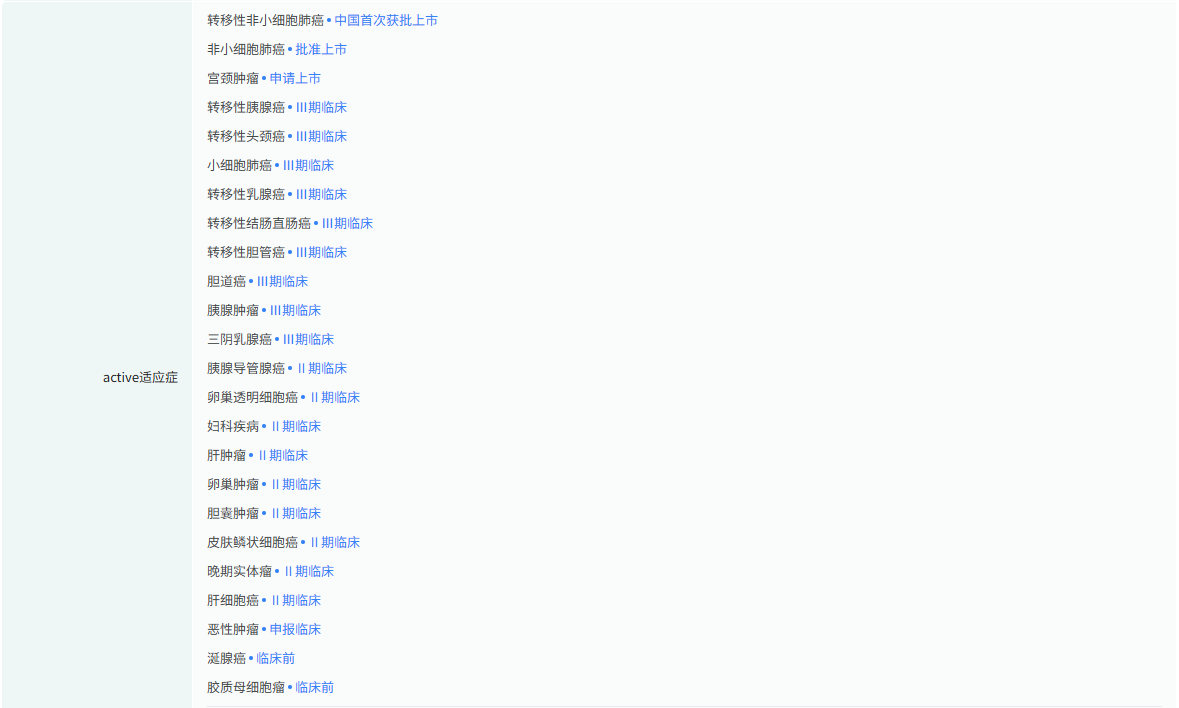Click the 转移性非小细胞肺癌 indication text

(x=265, y=20)
